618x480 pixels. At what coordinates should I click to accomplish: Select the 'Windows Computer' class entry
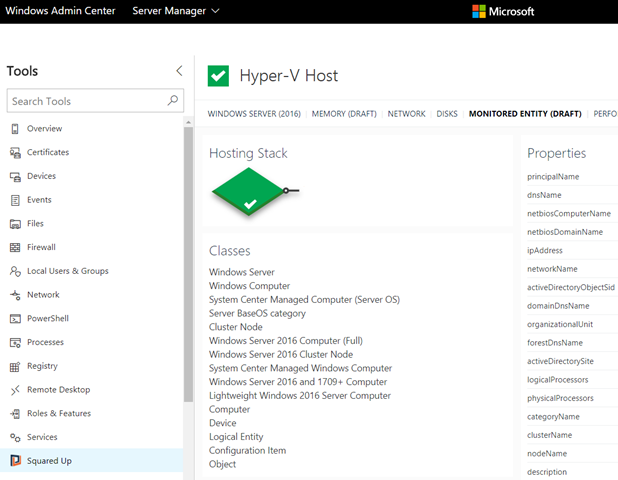[249, 286]
